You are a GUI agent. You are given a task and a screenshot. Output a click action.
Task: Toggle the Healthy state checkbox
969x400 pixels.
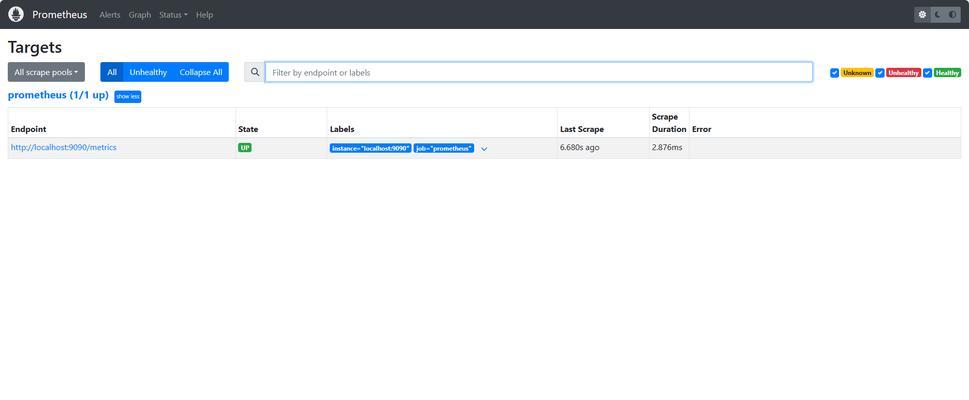[x=927, y=73]
